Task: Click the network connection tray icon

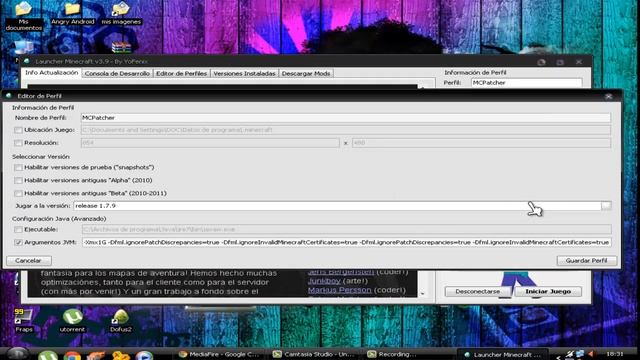Action: point(580,354)
